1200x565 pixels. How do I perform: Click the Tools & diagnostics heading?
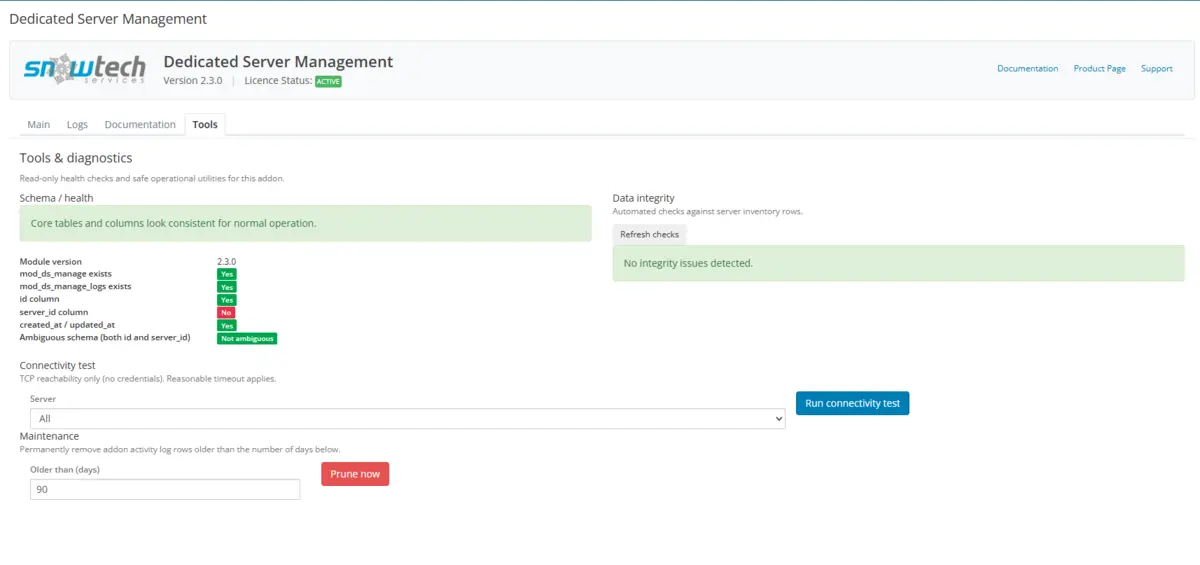(x=76, y=158)
